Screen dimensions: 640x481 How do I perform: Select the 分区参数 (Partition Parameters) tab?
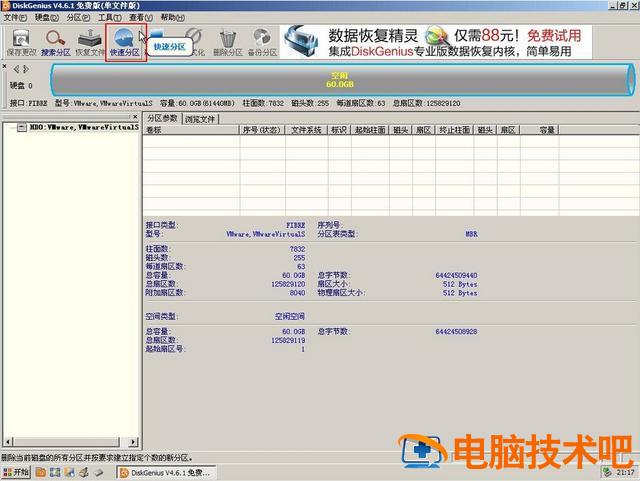coord(162,118)
